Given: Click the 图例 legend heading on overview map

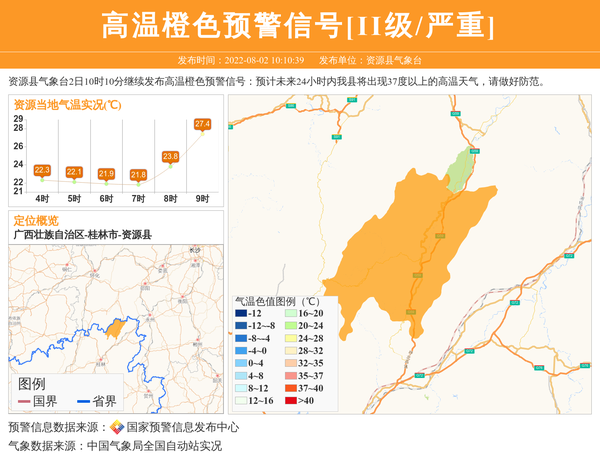Looking at the screenshot, I should pyautogui.click(x=32, y=384).
